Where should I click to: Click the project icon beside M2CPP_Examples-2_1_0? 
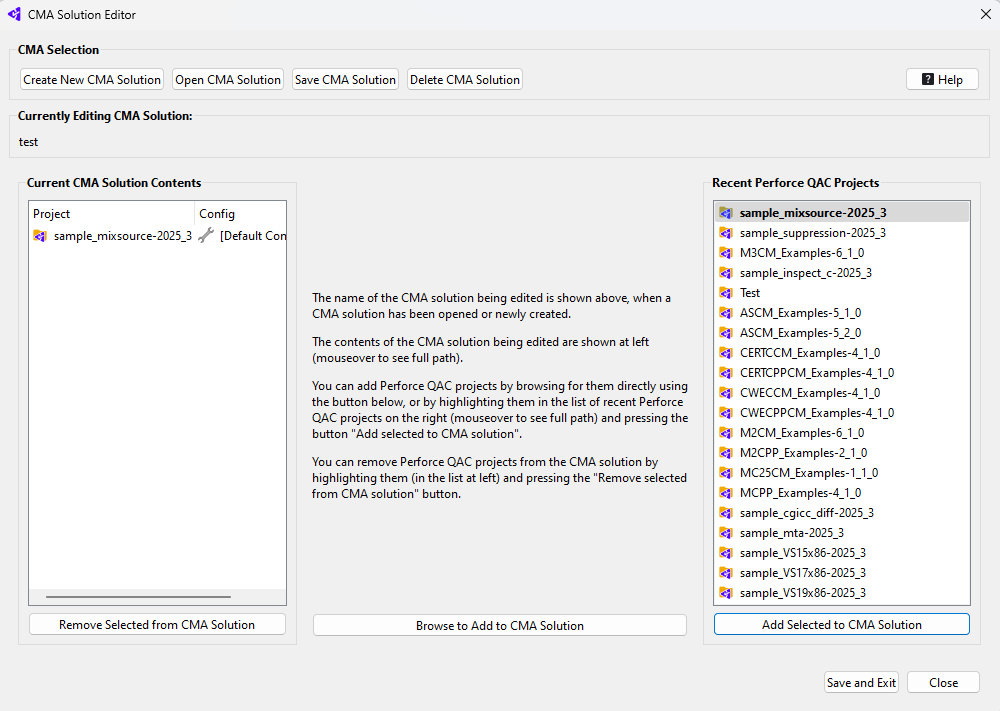726,453
